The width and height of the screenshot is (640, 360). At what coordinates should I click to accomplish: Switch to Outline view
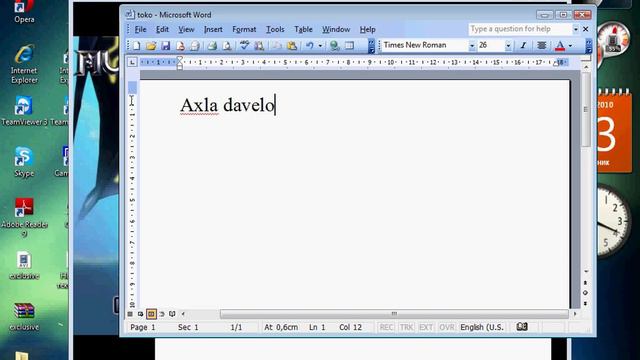click(x=162, y=314)
